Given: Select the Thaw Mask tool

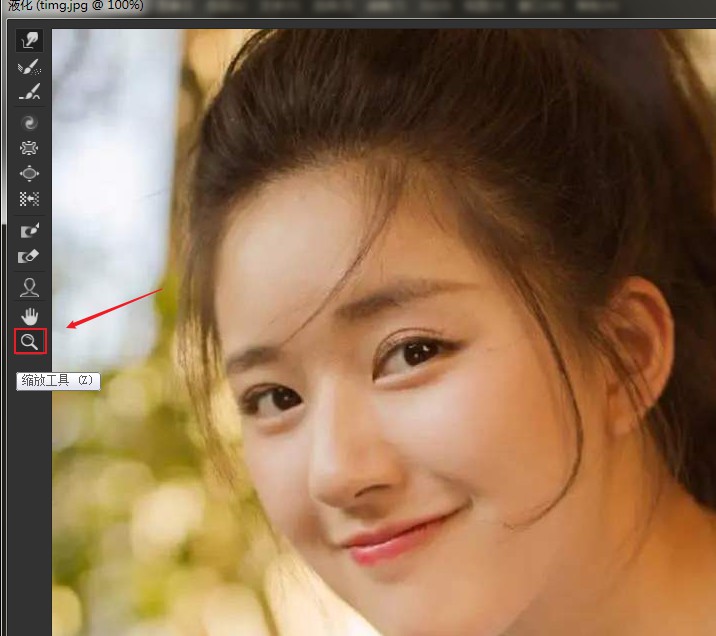Looking at the screenshot, I should (x=30, y=256).
